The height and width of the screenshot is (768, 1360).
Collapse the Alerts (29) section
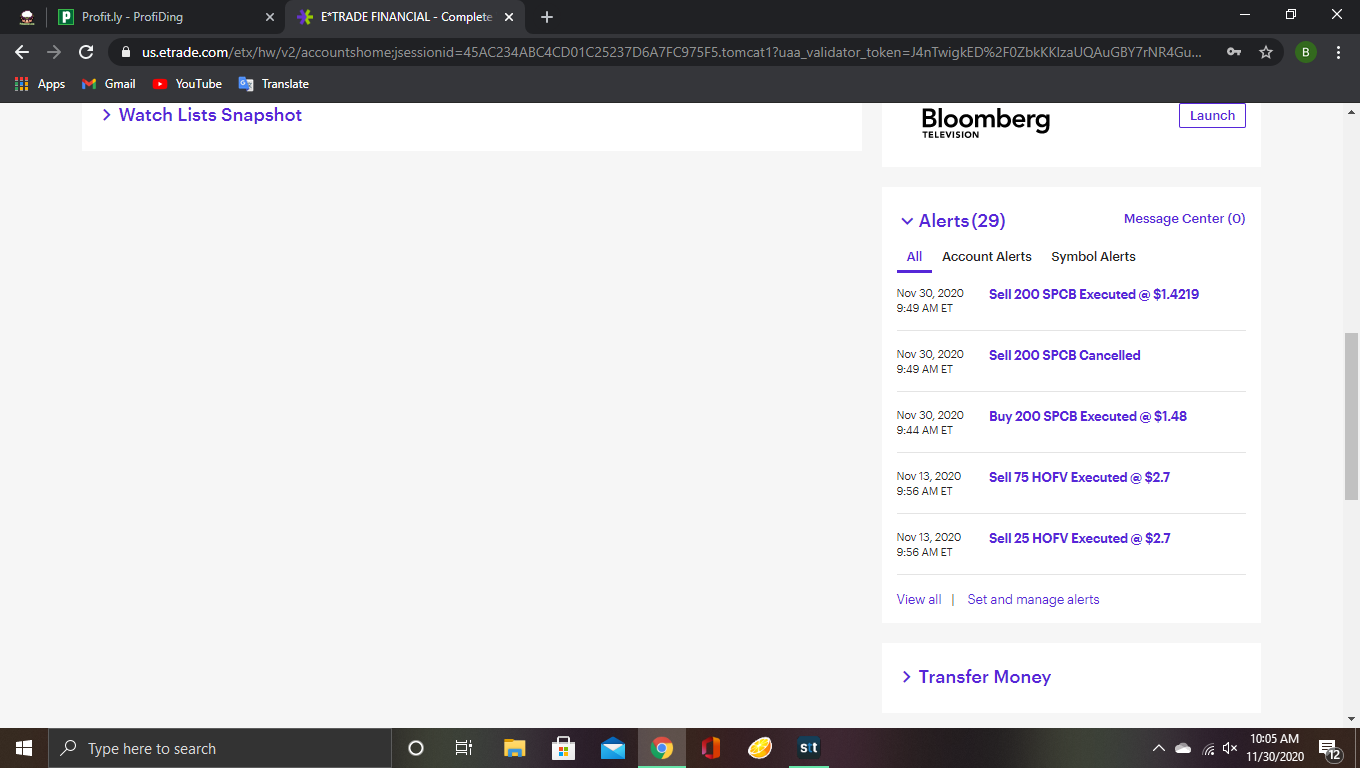tap(953, 221)
